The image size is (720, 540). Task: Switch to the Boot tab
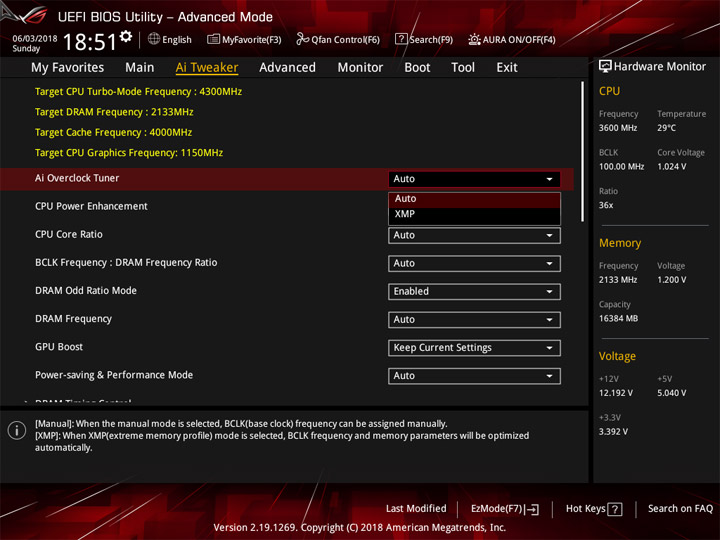coord(417,68)
